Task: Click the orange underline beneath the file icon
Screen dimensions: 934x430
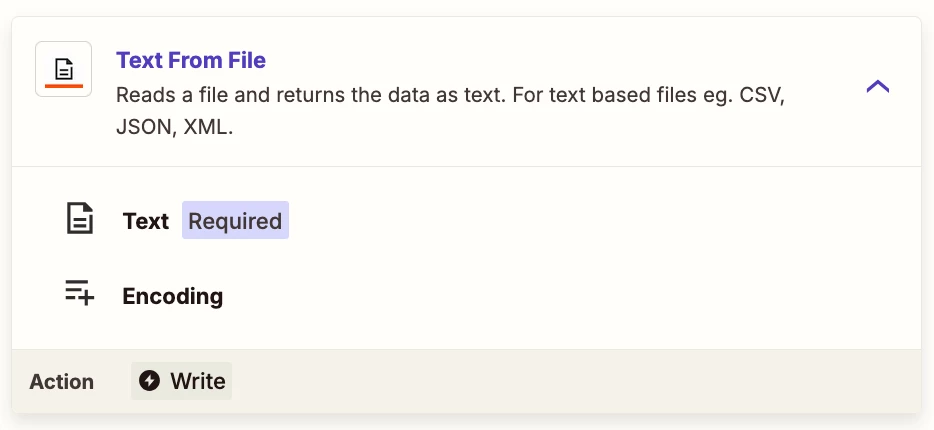Action: coord(64,86)
